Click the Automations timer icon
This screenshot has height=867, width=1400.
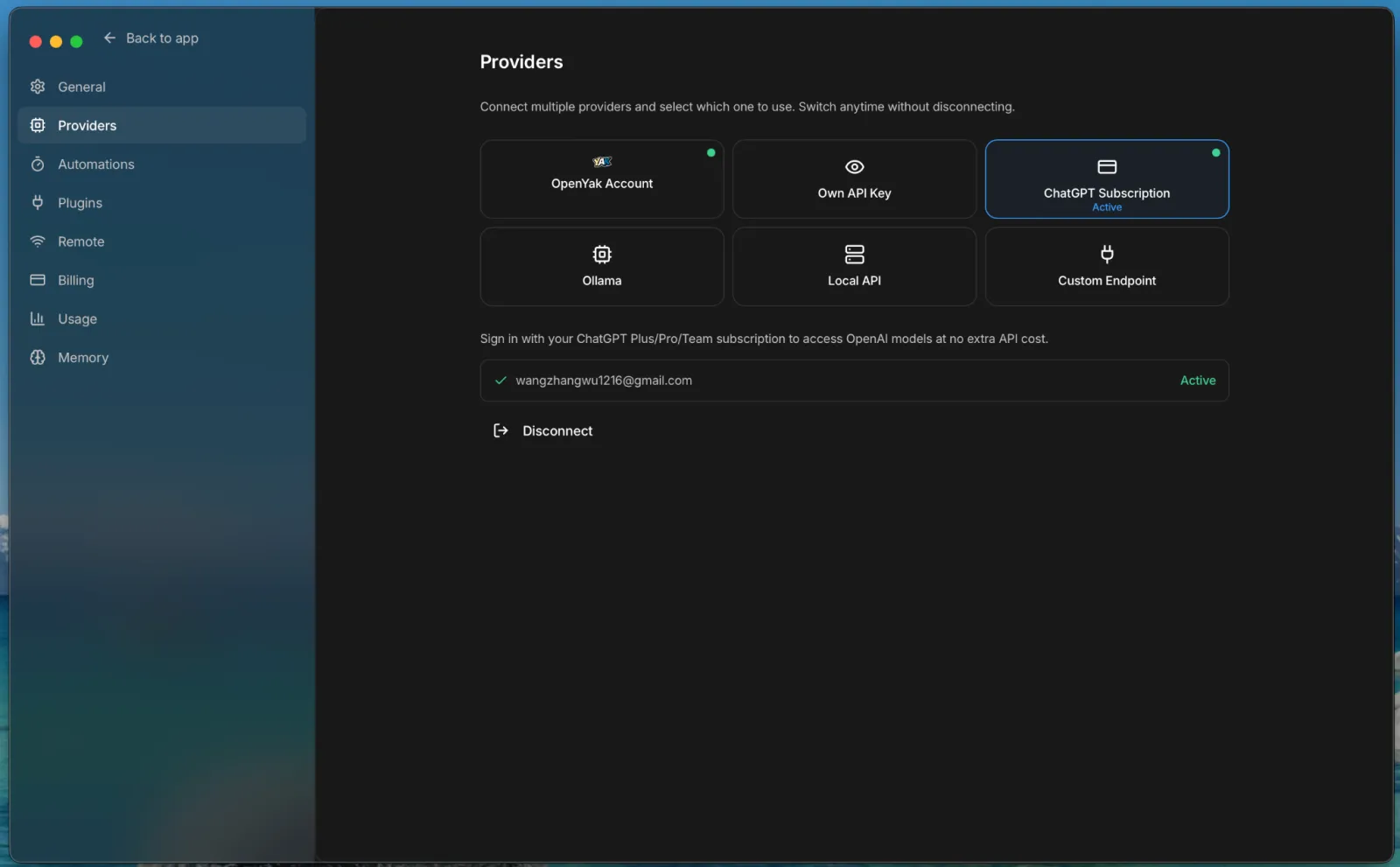[x=38, y=164]
